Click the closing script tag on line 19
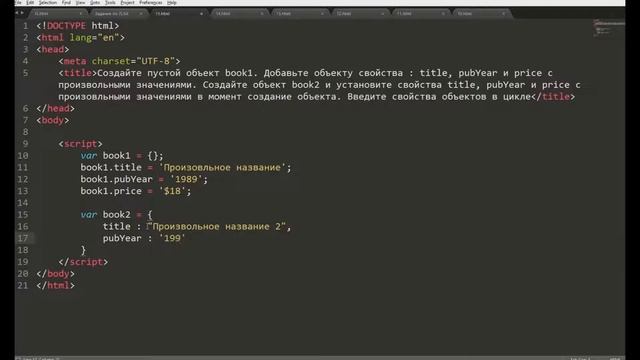The height and width of the screenshot is (360, 640). click(83, 262)
